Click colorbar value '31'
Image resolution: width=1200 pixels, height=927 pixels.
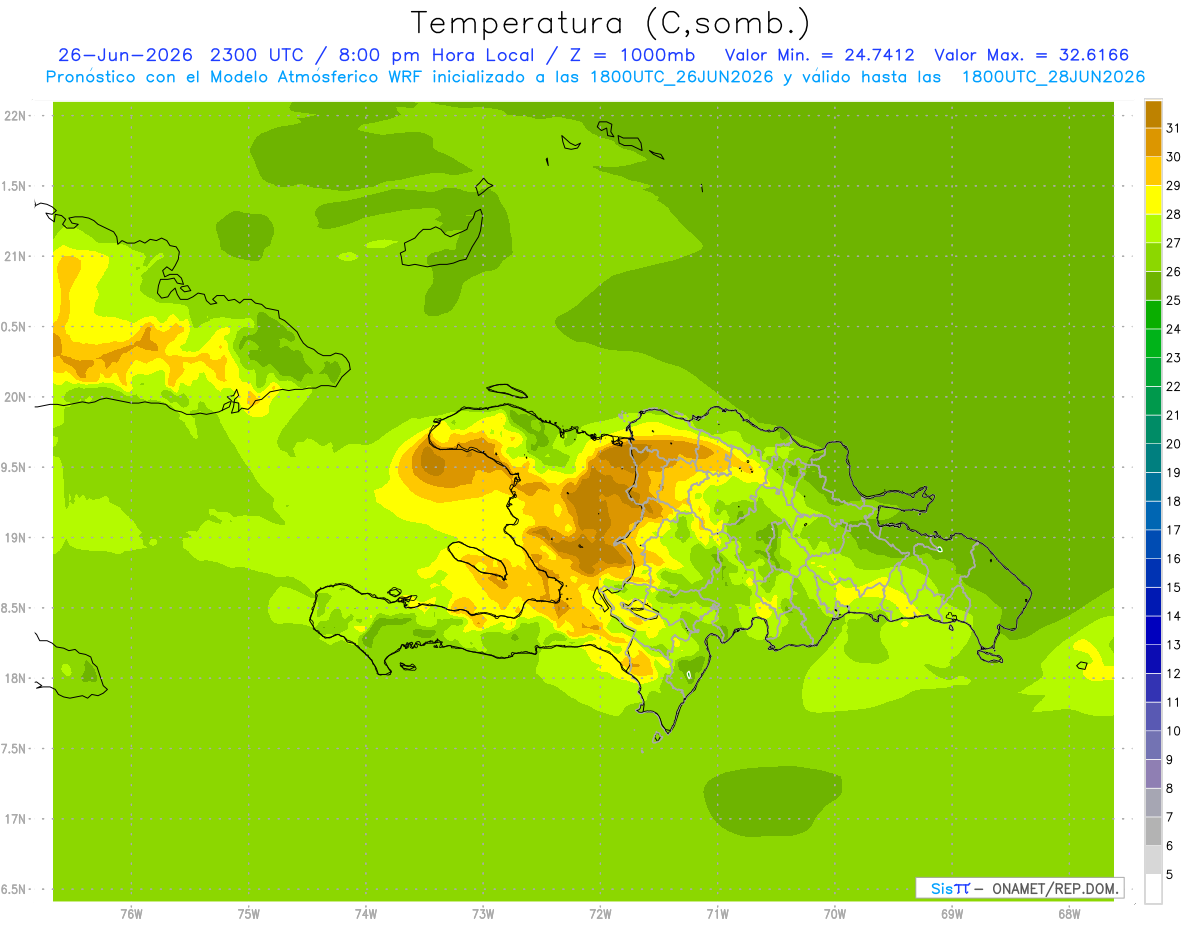click(1174, 128)
